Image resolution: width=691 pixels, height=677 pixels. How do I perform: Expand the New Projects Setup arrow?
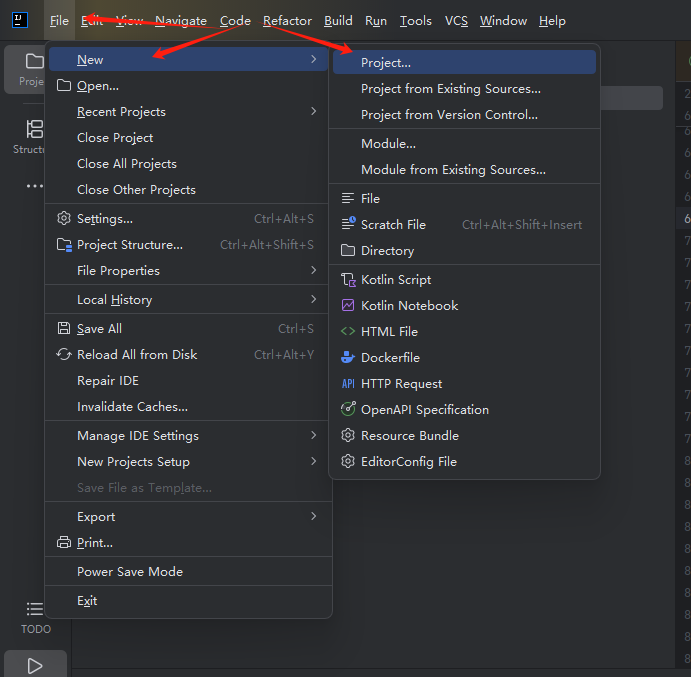(x=313, y=461)
